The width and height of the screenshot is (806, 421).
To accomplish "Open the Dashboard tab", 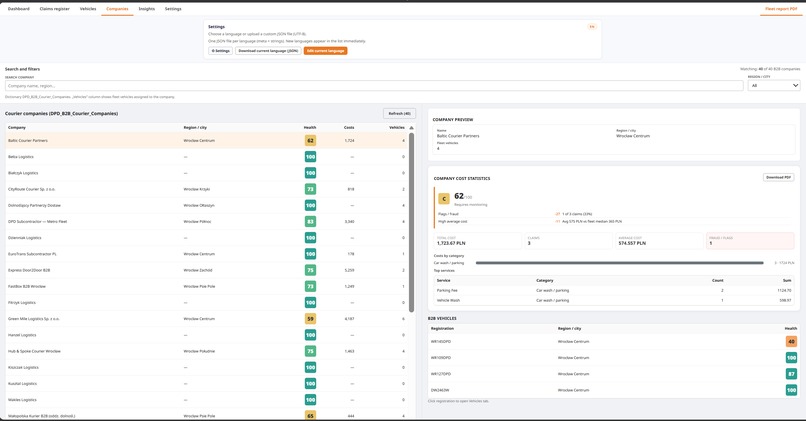I will click(19, 9).
